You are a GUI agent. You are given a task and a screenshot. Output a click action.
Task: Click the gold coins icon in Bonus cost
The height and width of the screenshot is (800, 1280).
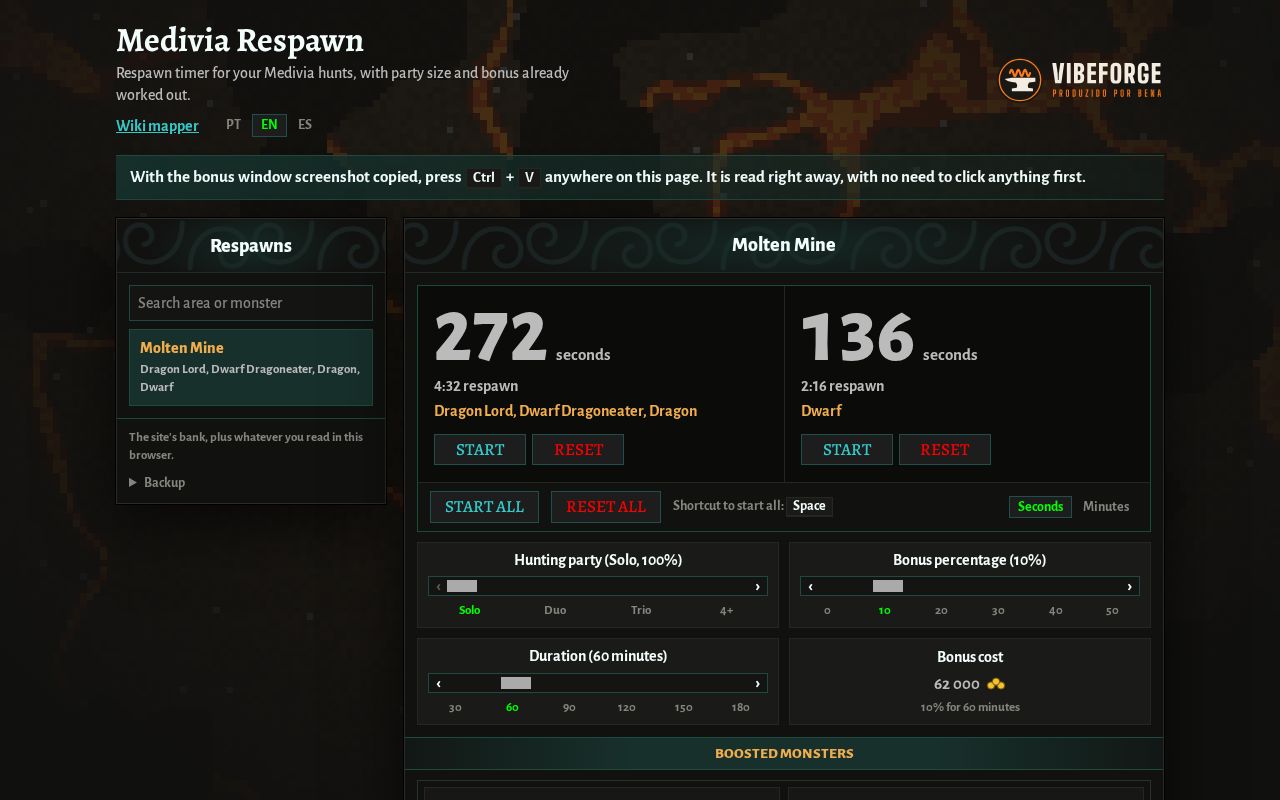(996, 684)
